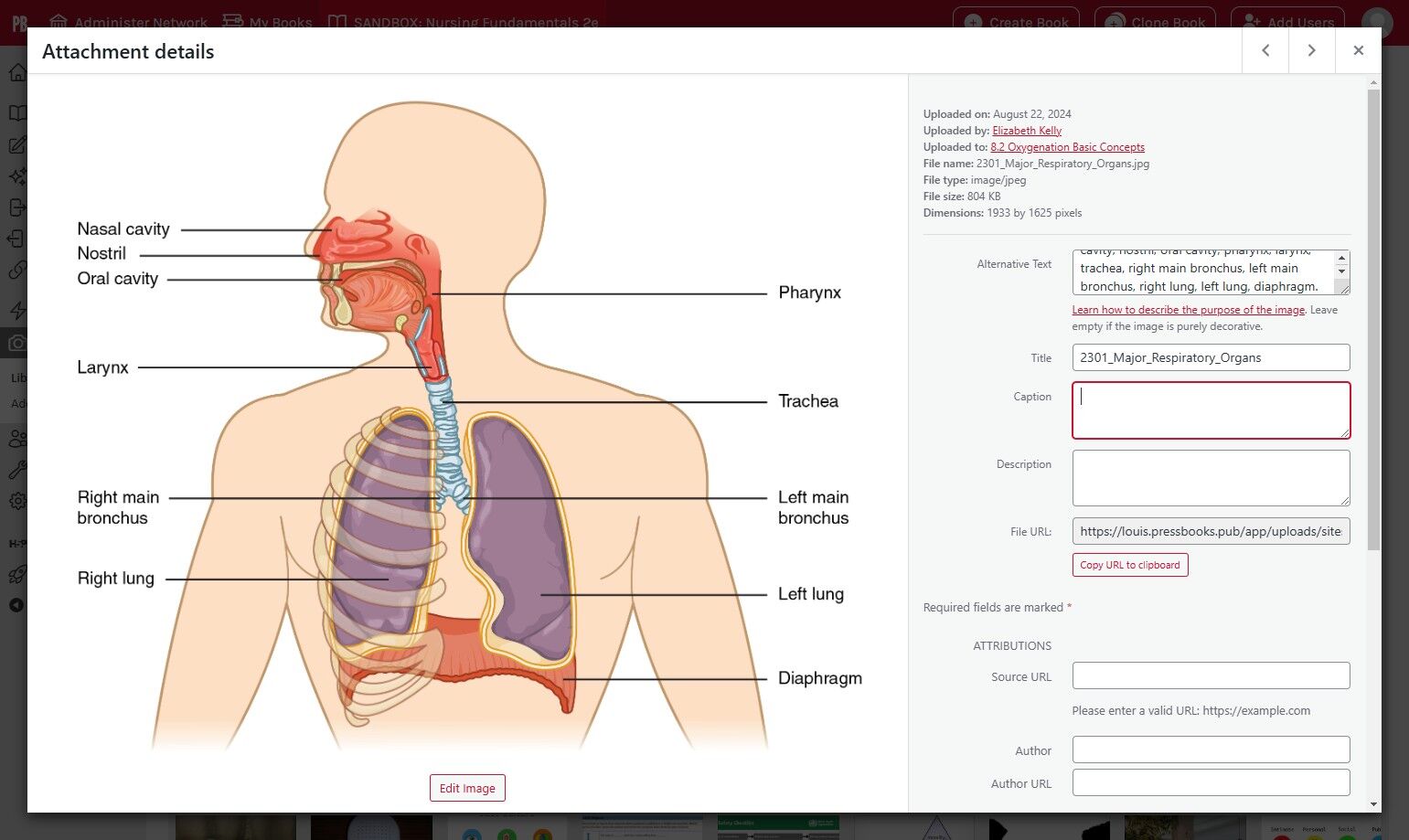Open the gear settings icon in the background sidebar
The height and width of the screenshot is (840, 1409).
coord(16,502)
